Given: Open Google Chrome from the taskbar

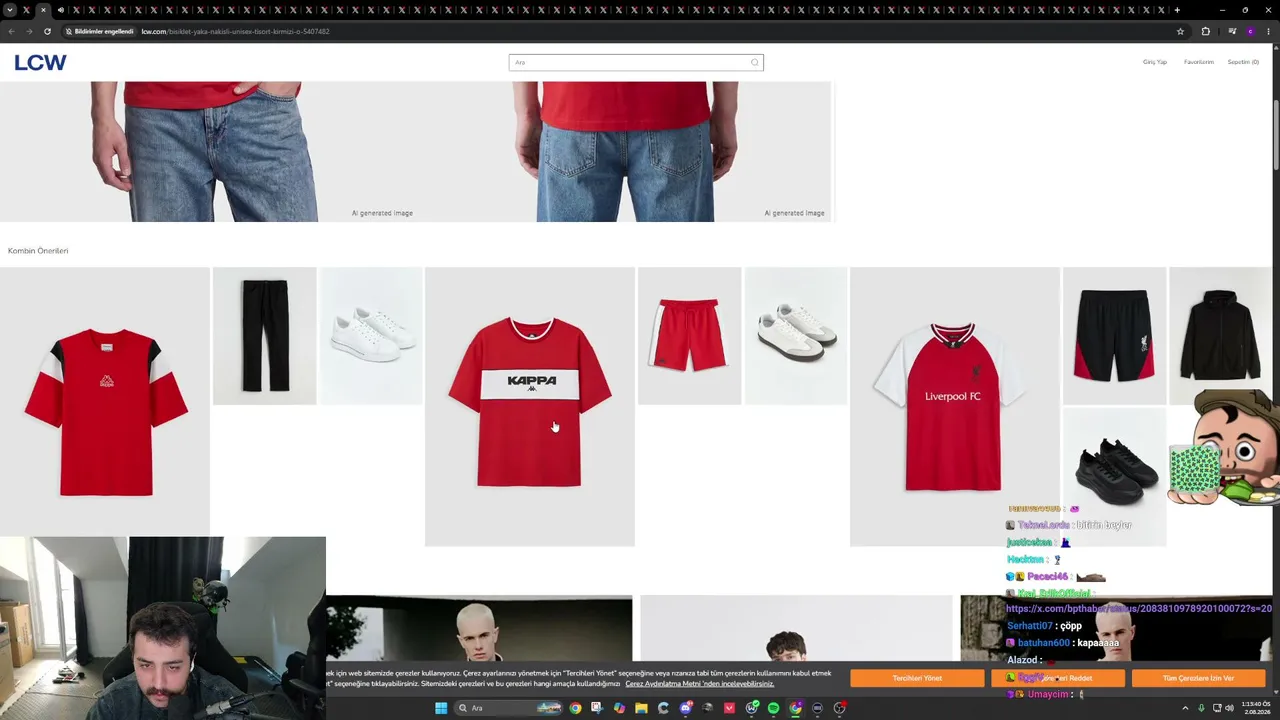Looking at the screenshot, I should pos(575,708).
